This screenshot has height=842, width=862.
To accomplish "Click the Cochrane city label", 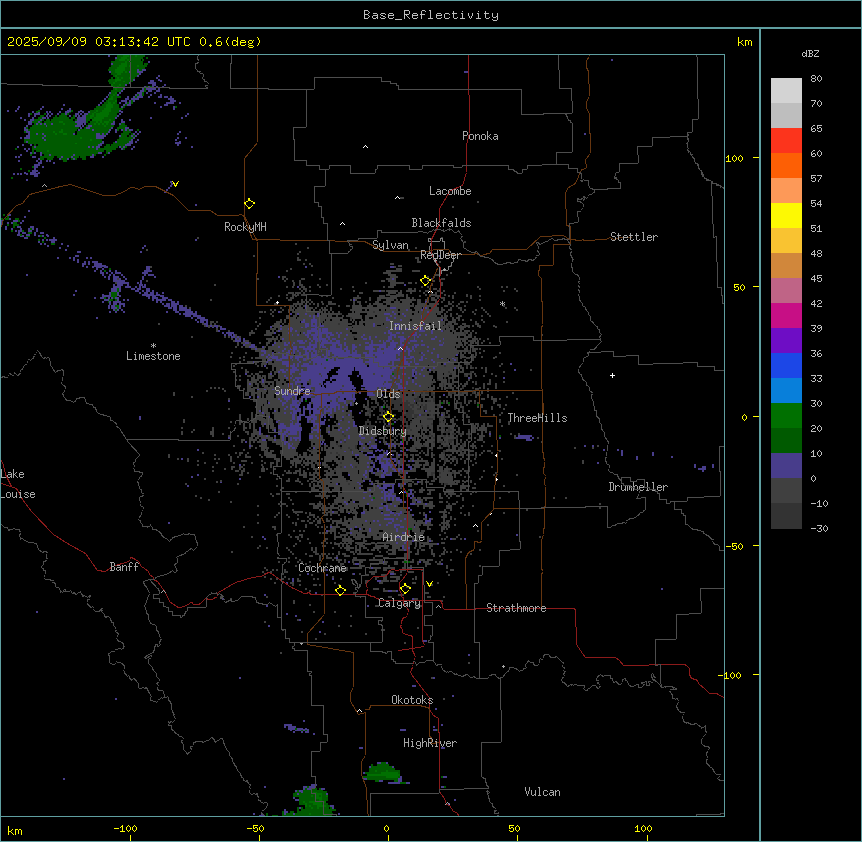I will point(322,568).
